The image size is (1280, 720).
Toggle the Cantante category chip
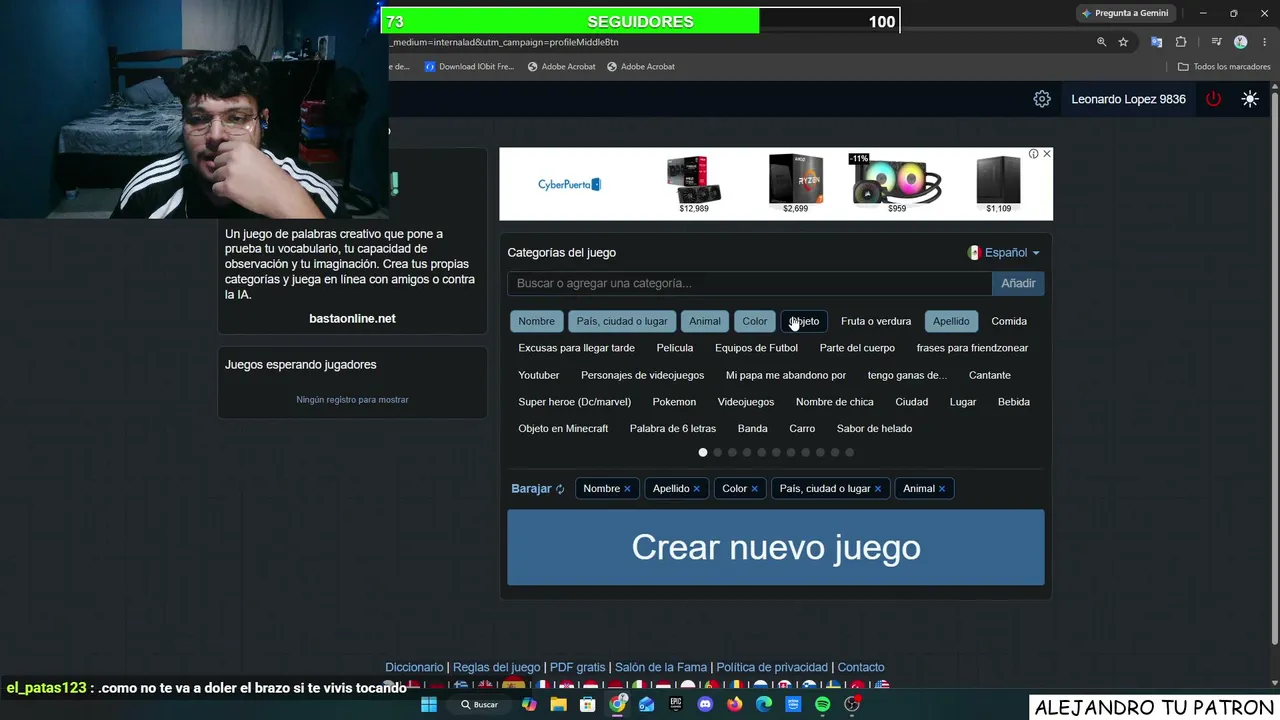pyautogui.click(x=990, y=375)
